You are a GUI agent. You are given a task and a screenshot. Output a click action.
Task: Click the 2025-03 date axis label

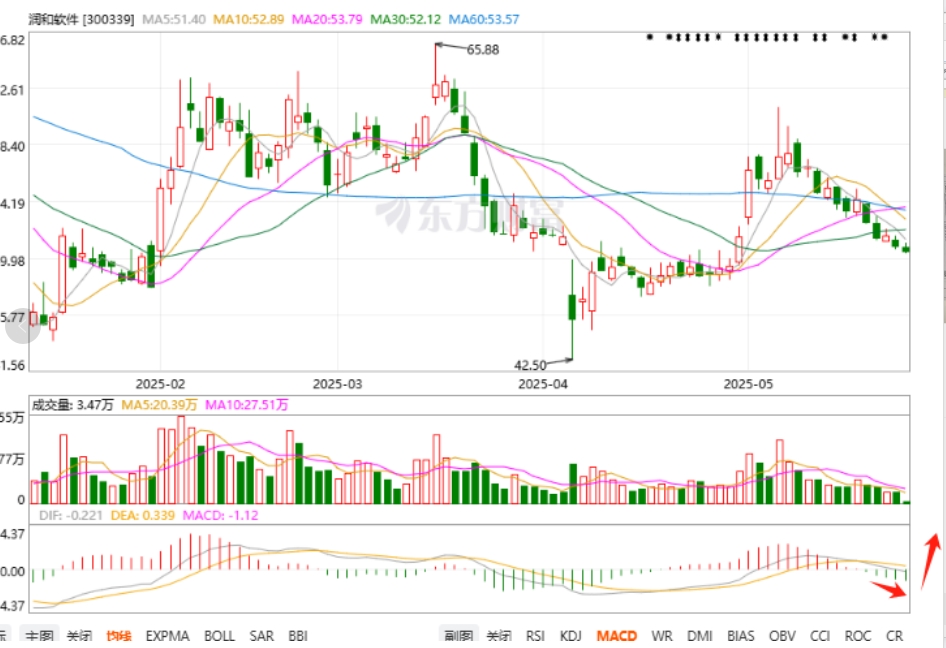pyautogui.click(x=337, y=384)
